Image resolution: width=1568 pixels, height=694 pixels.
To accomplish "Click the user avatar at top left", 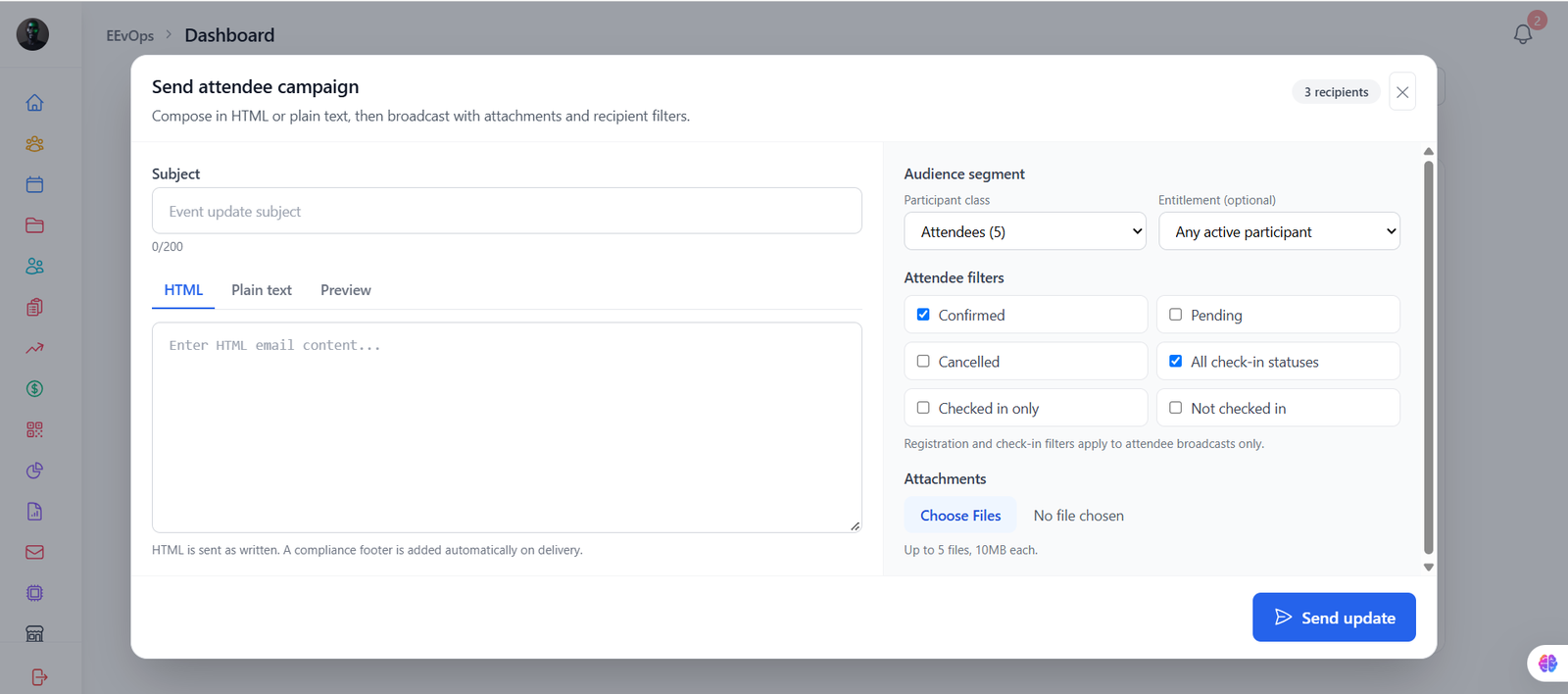I will pos(32,34).
